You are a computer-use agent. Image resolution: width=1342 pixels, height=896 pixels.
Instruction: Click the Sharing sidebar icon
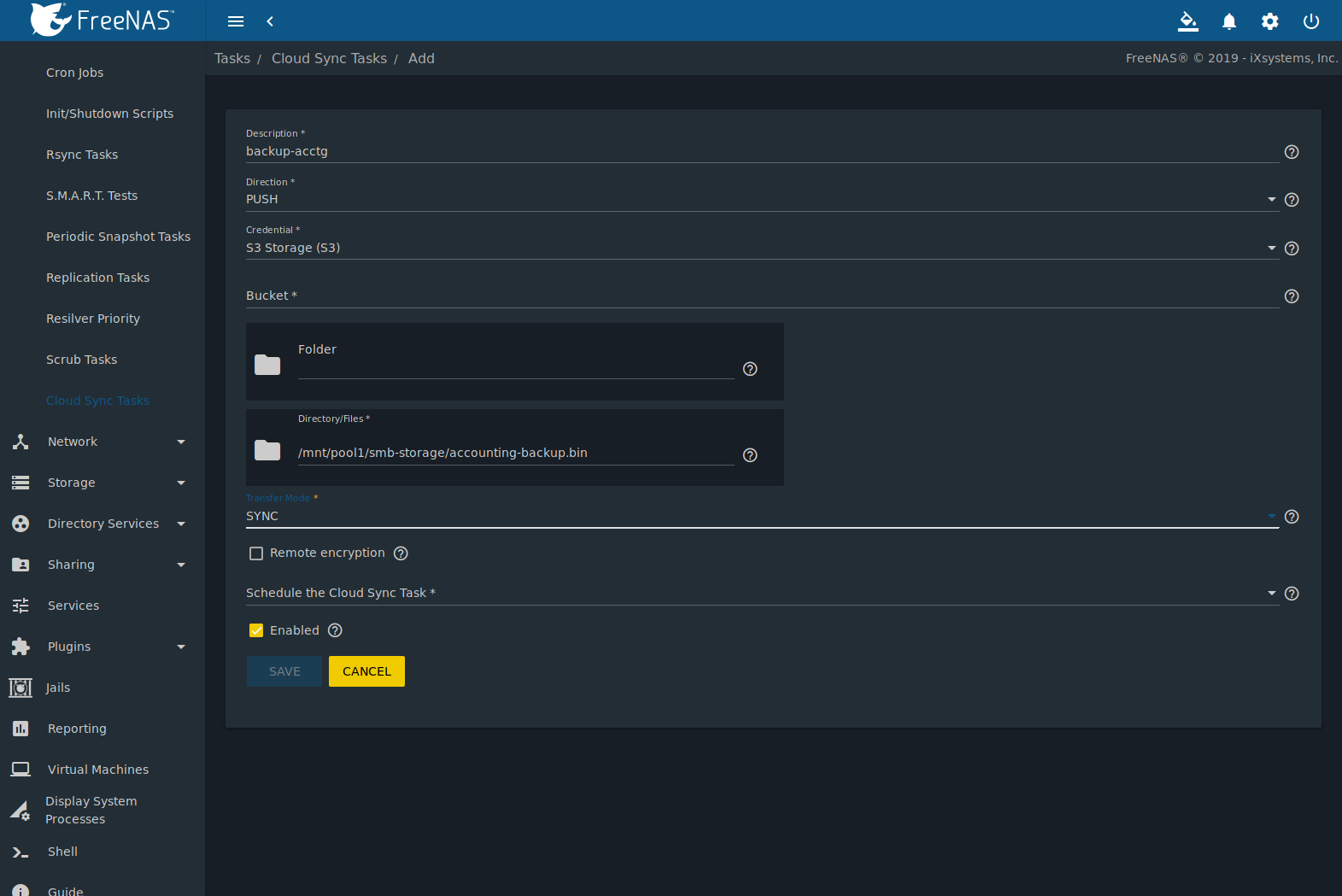tap(21, 565)
